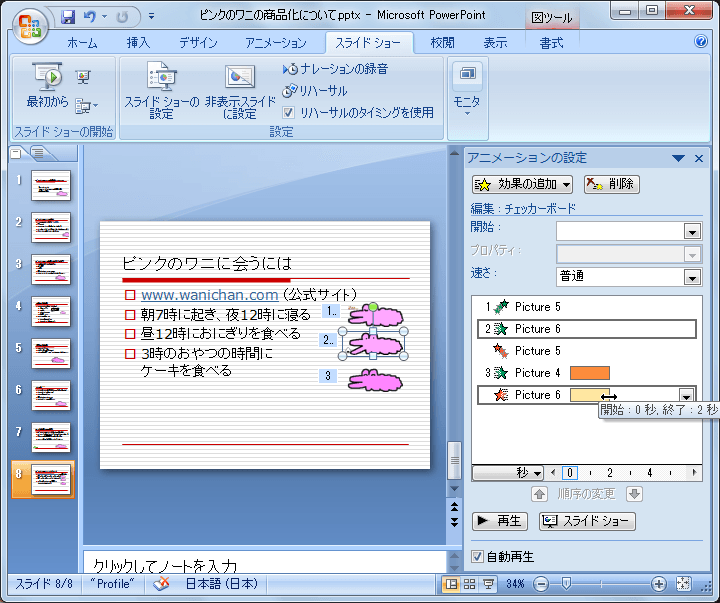Switch to the デザイン tab

[x=198, y=43]
